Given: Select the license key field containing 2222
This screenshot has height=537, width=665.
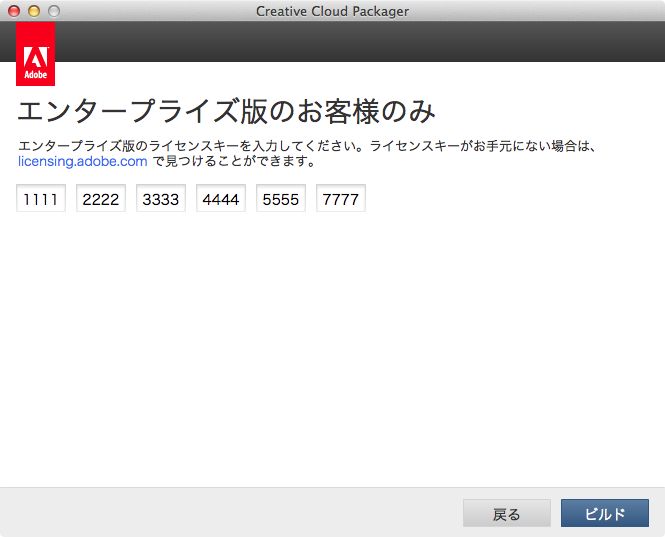Looking at the screenshot, I should 101,198.
